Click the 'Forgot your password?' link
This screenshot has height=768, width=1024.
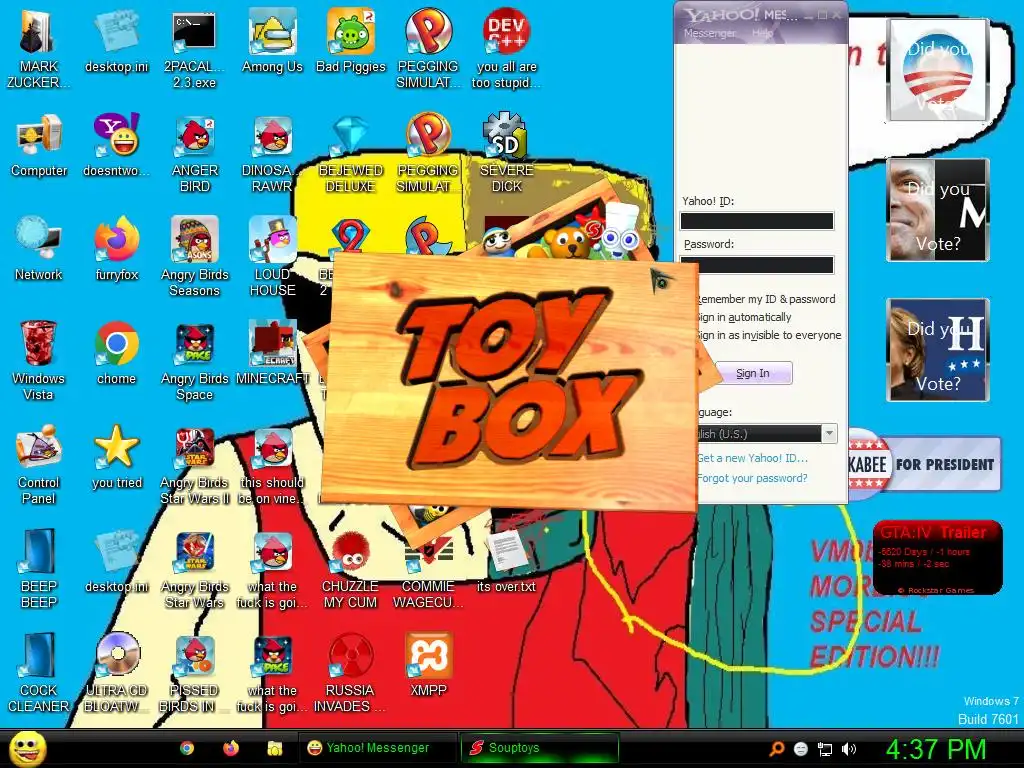[x=752, y=478]
